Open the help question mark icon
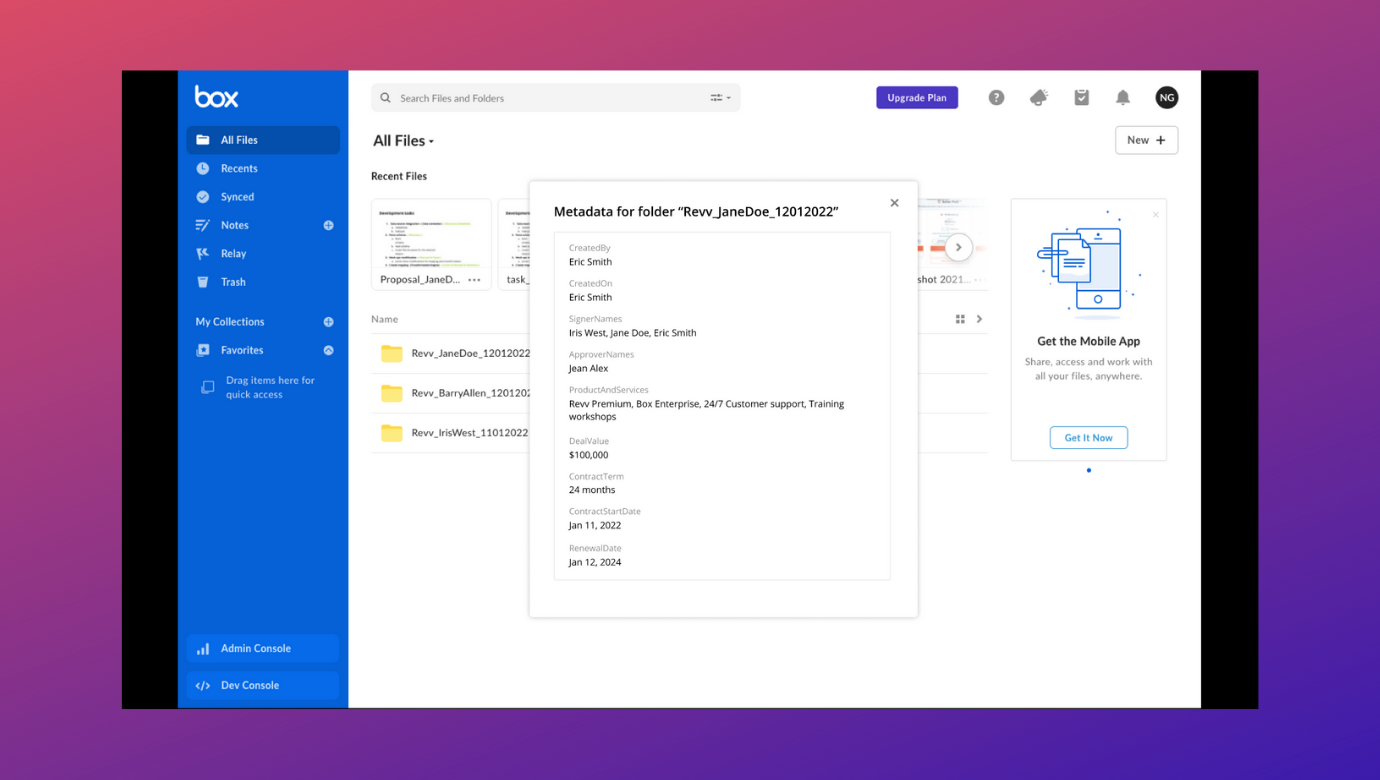 pos(996,97)
